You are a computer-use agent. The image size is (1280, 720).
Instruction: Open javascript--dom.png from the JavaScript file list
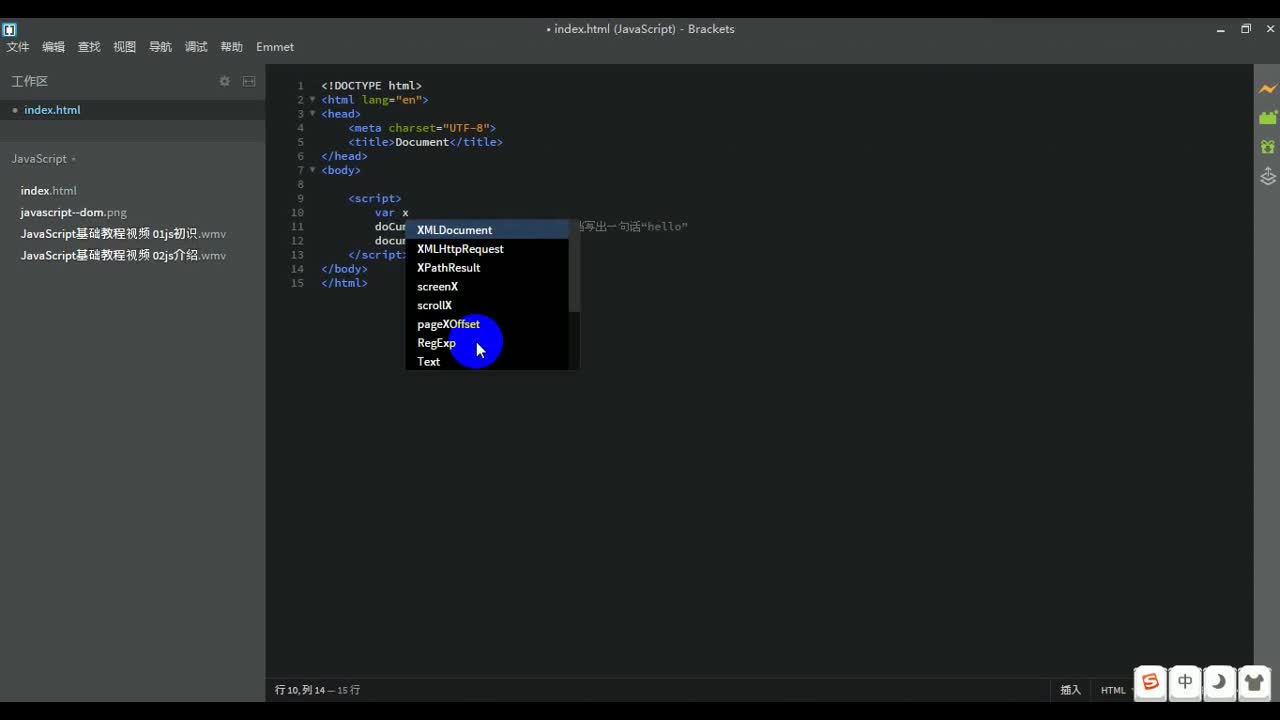[x=73, y=211]
